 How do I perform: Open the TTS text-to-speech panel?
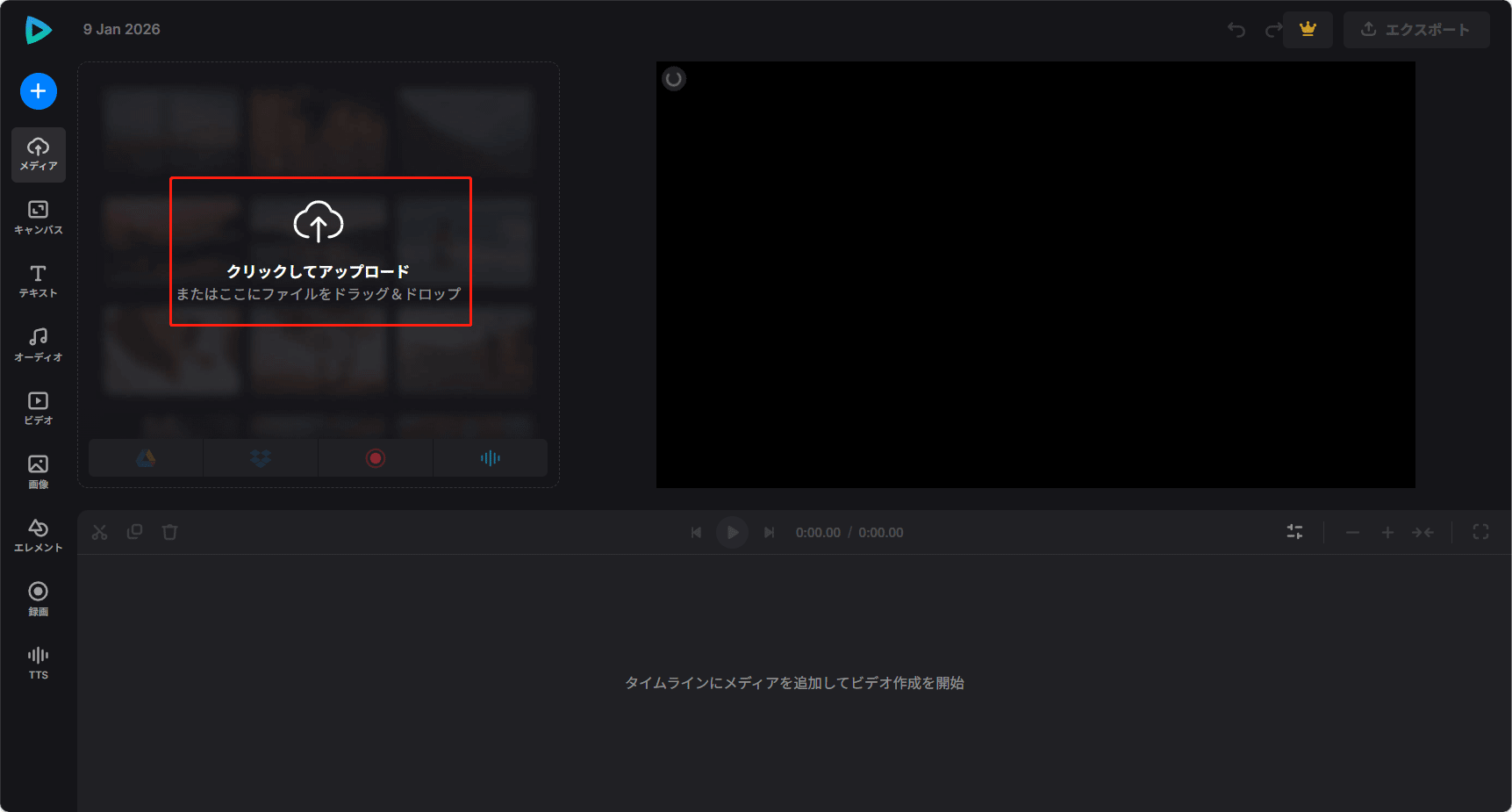point(38,660)
